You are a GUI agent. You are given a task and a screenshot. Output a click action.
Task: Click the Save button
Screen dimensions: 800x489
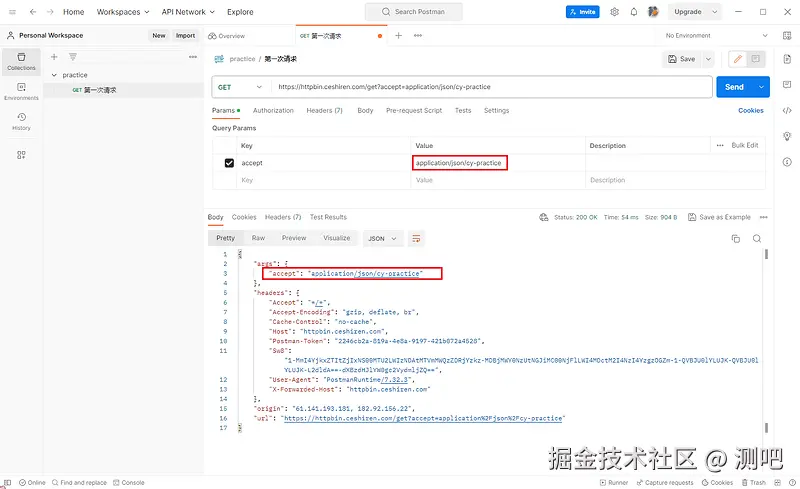tap(682, 59)
